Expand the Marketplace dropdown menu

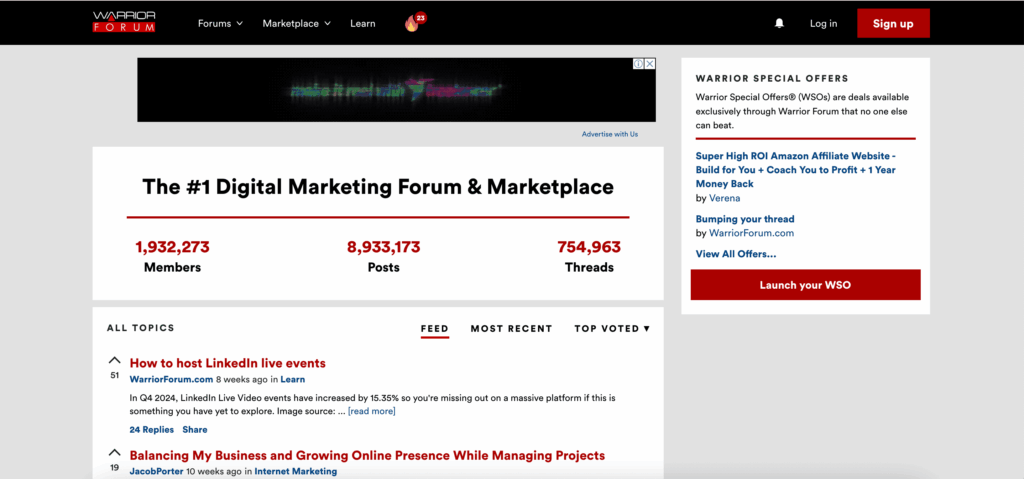click(296, 24)
